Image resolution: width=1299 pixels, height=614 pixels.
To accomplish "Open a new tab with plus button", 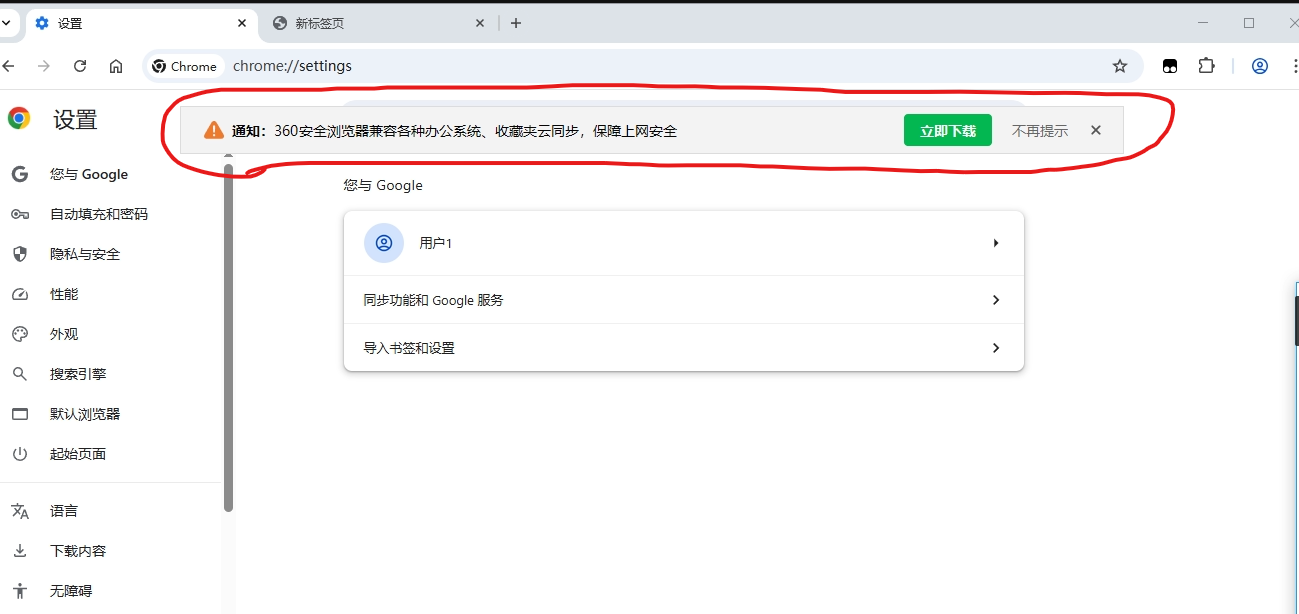I will [x=516, y=23].
